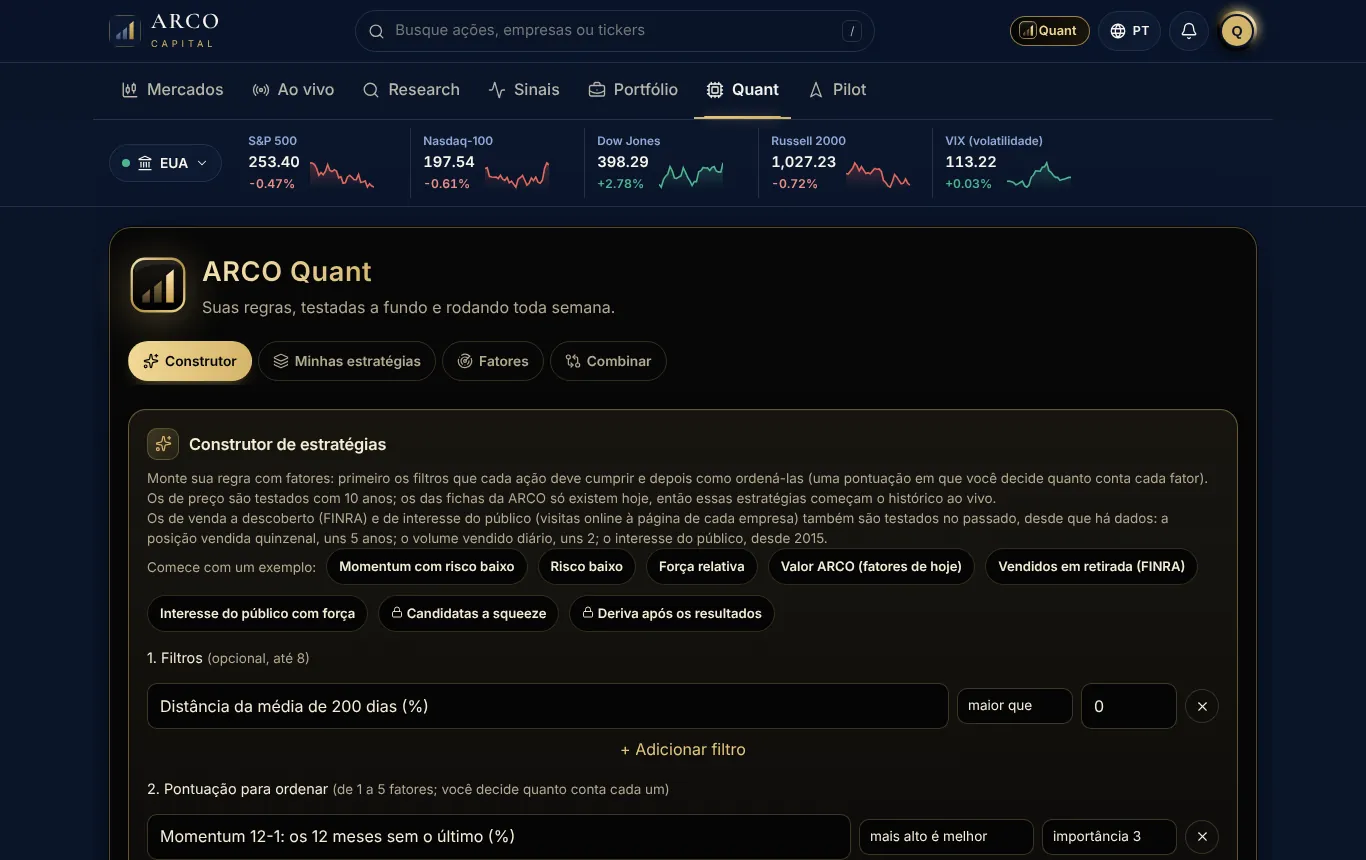Image resolution: width=1366 pixels, height=860 pixels.
Task: Load the 'Força relativa' example
Action: coord(702,567)
